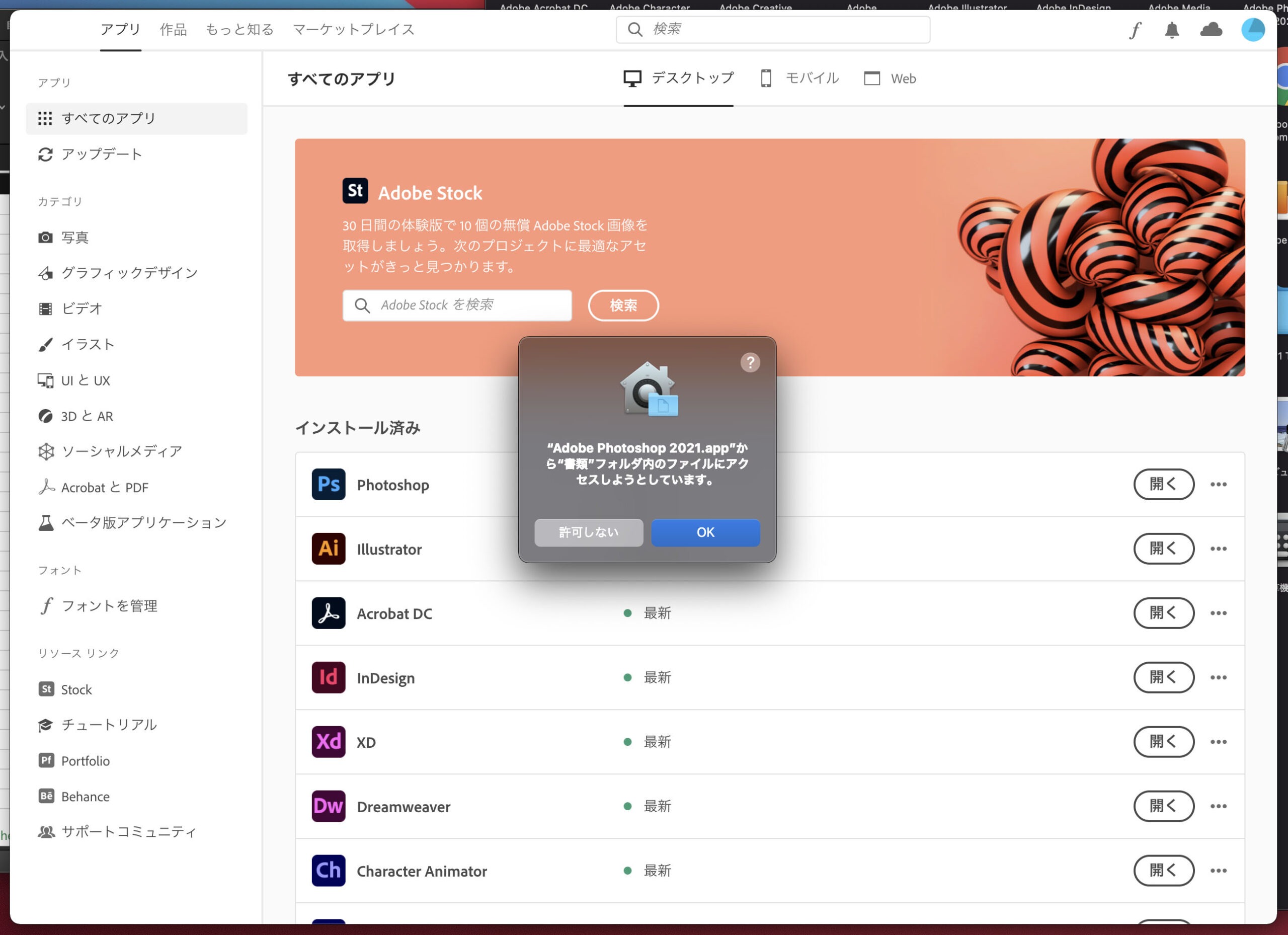Switch to Web platform tab
Image resolution: width=1288 pixels, height=935 pixels.
pyautogui.click(x=890, y=79)
